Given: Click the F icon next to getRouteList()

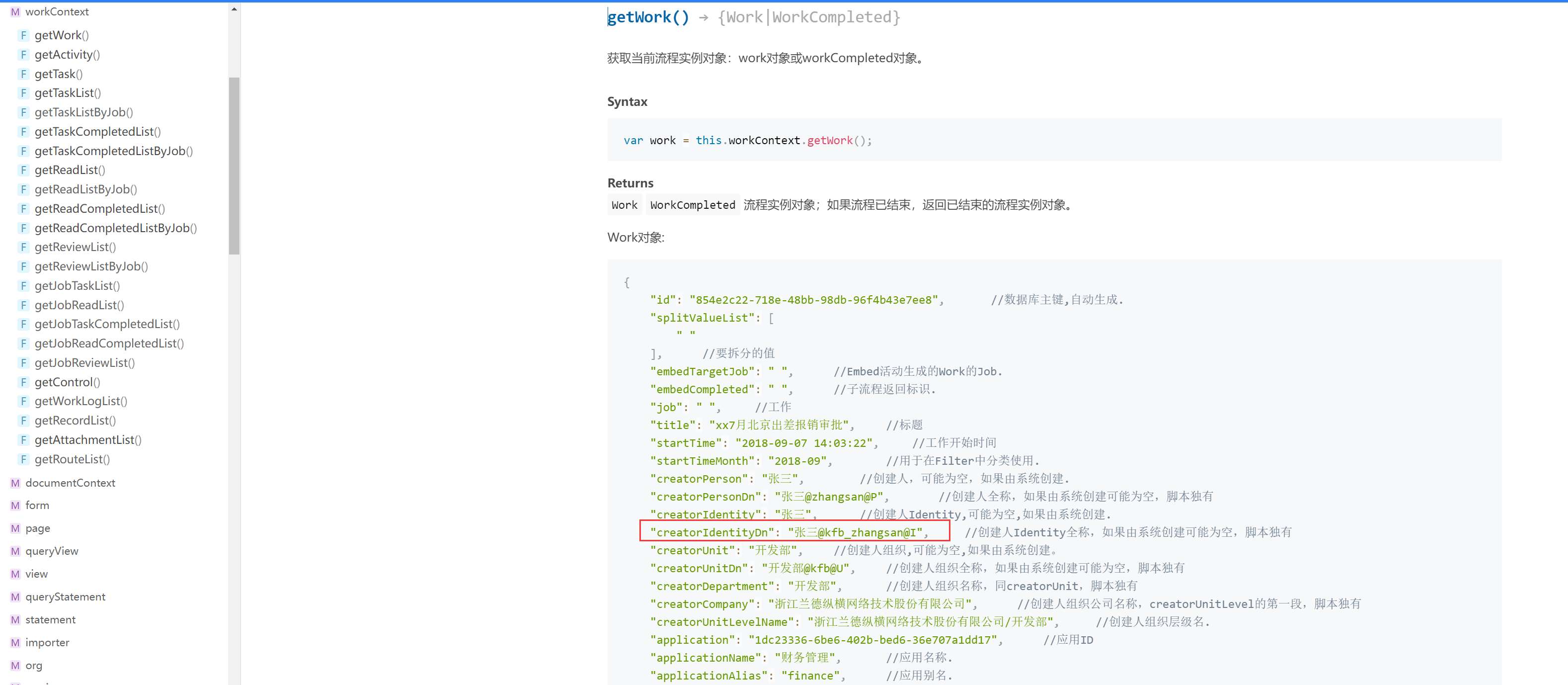Looking at the screenshot, I should [x=24, y=459].
